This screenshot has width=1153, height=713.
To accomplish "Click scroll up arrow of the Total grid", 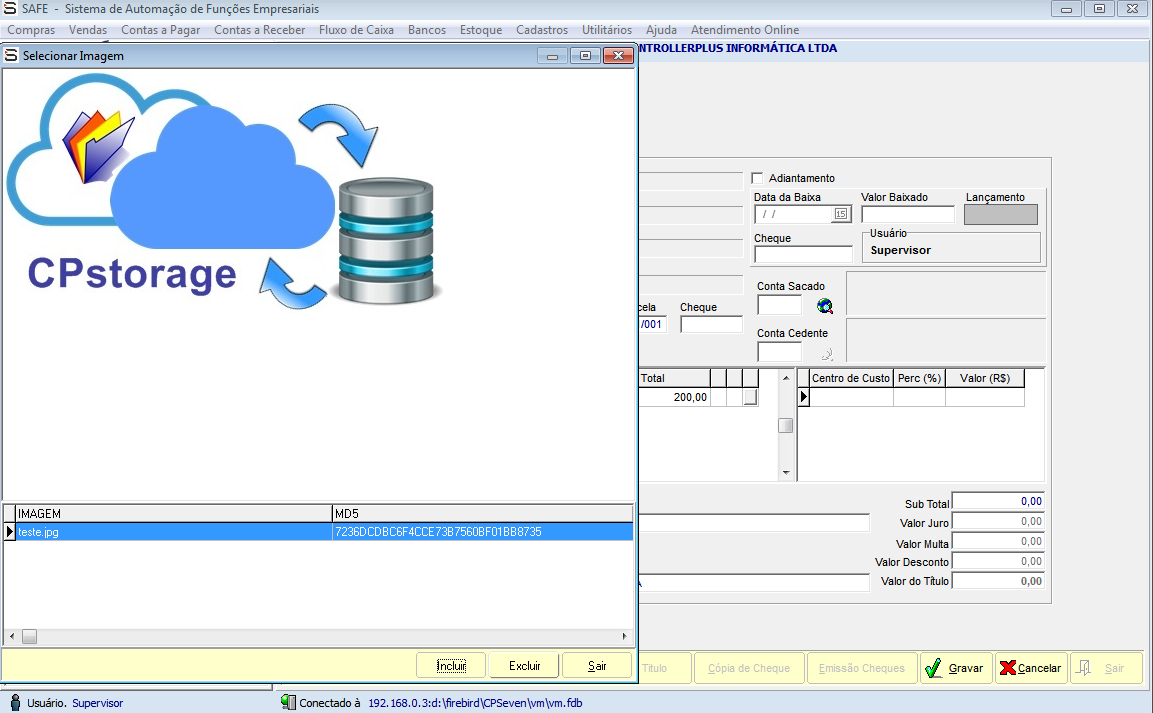I will point(786,378).
